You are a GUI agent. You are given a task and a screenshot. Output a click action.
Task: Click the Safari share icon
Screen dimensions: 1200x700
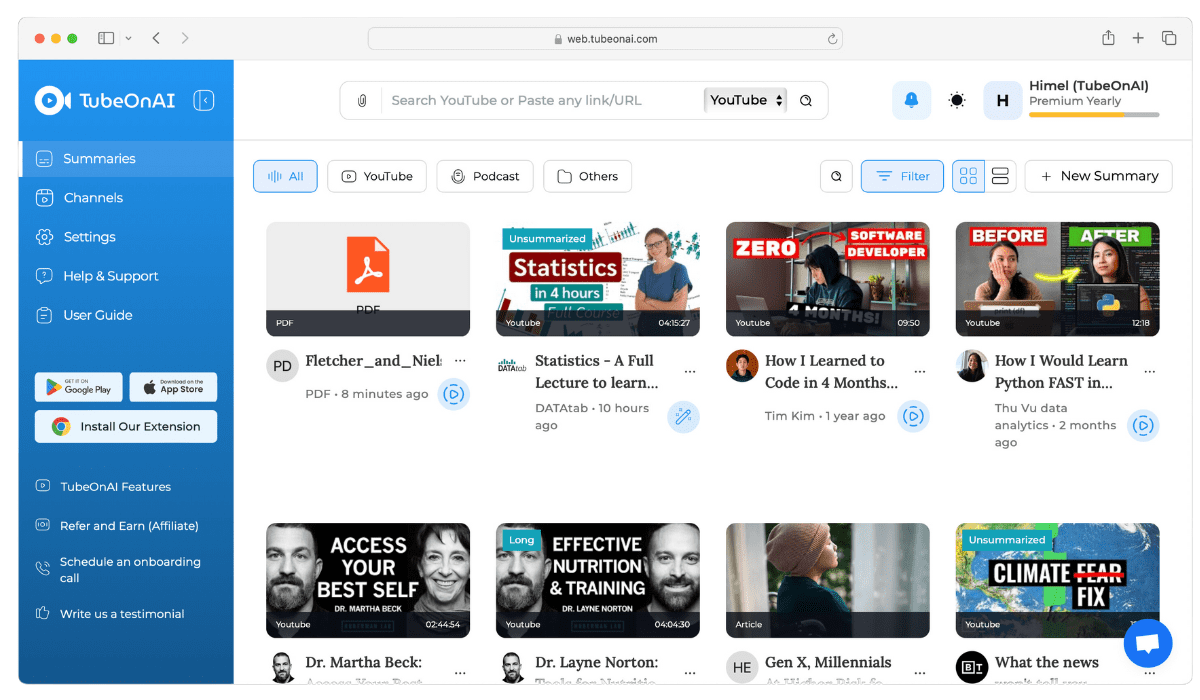pos(1108,38)
